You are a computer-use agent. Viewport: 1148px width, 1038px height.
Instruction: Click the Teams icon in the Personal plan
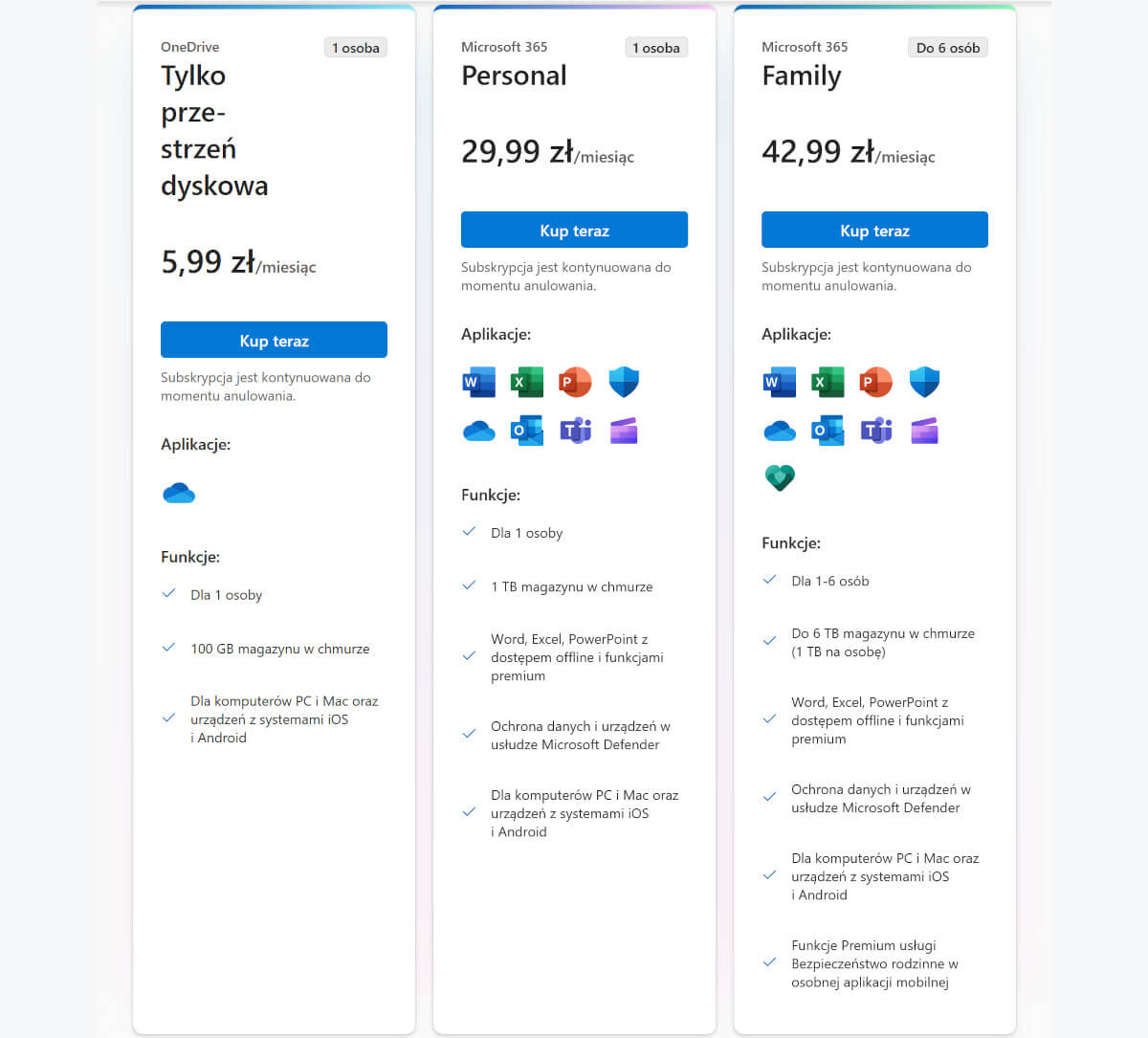[575, 430]
